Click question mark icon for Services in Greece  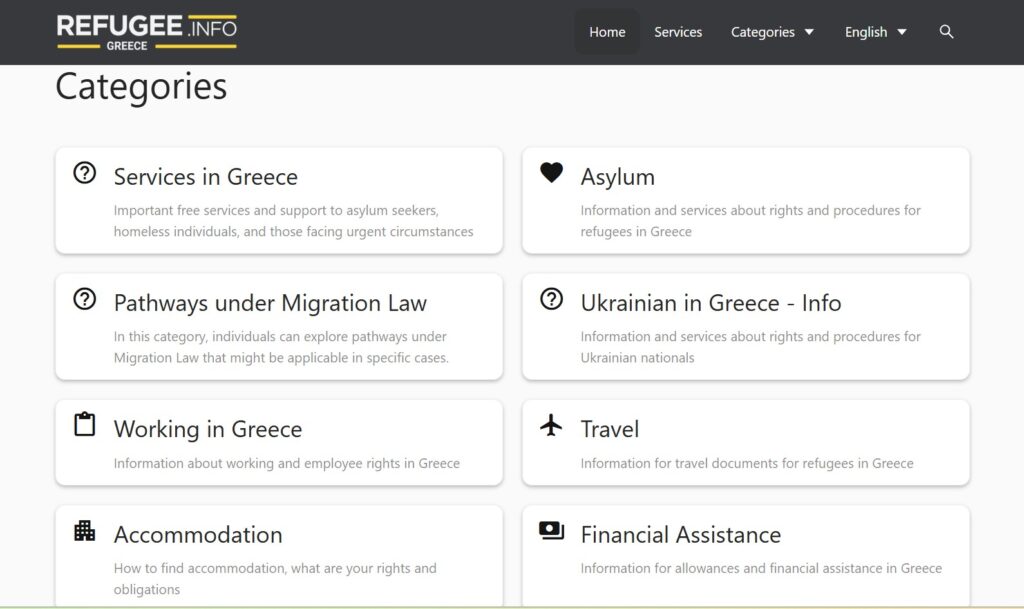click(85, 173)
